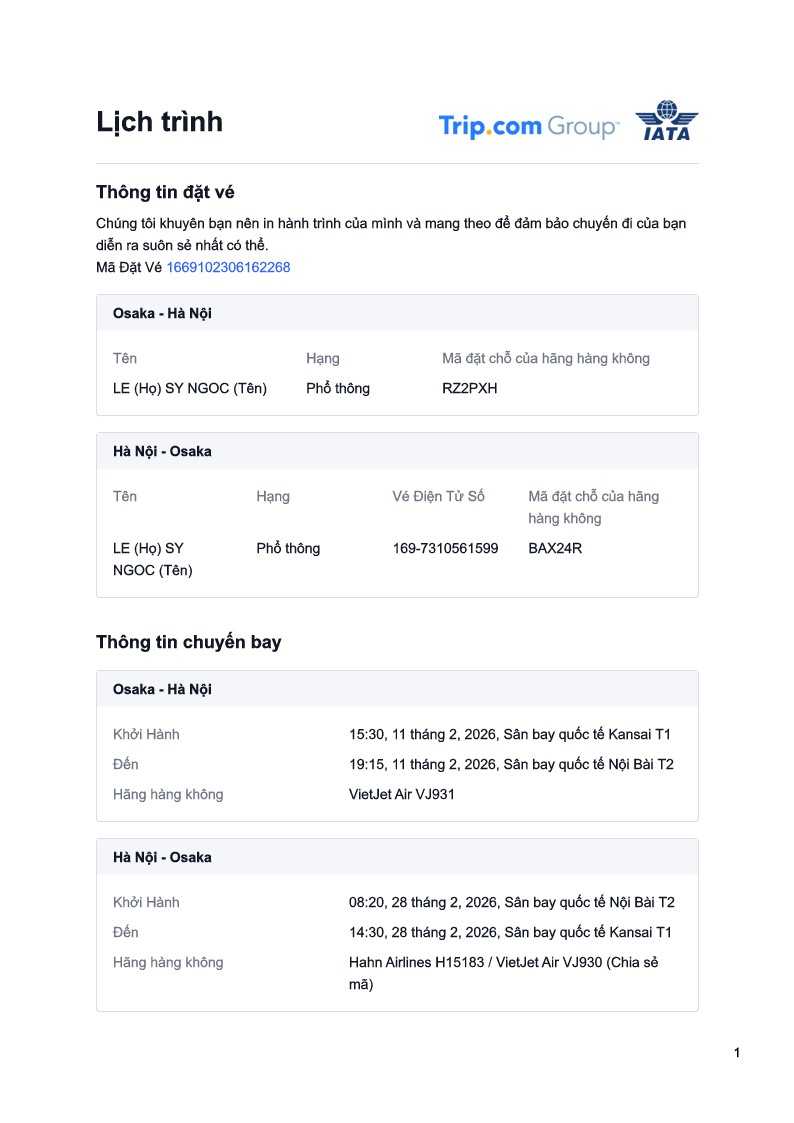Click the 19:15 Nội Bài T2 arrival line
Image resolution: width=794 pixels, height=1123 pixels.
[x=511, y=764]
